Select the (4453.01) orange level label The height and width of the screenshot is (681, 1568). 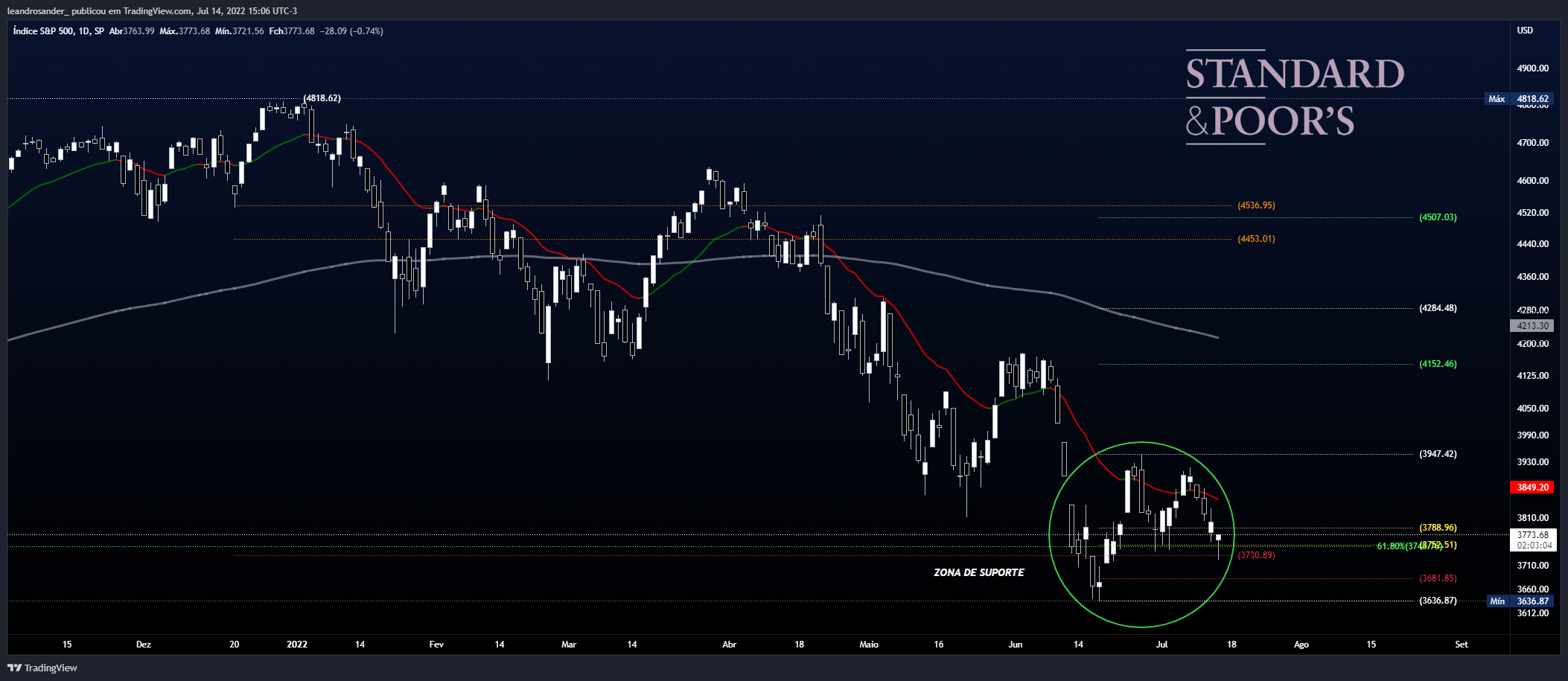(x=1256, y=239)
